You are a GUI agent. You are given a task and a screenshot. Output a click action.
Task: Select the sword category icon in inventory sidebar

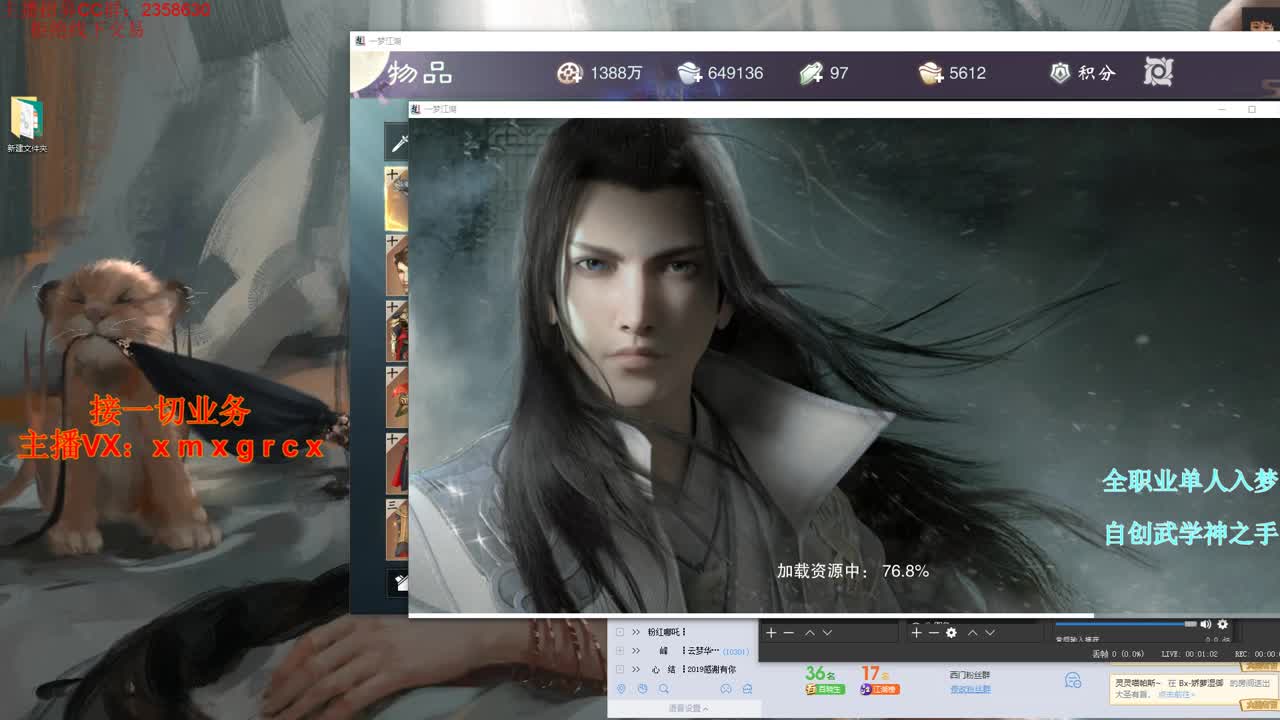pos(398,144)
